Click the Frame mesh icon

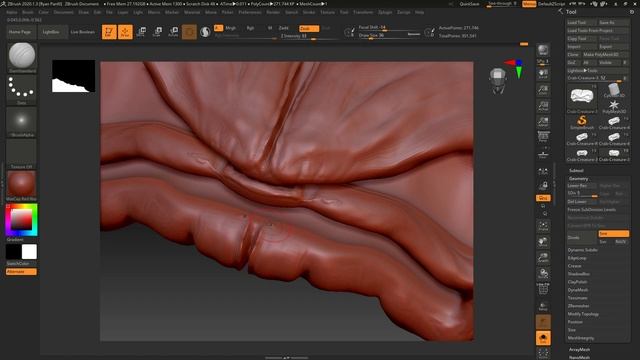(x=543, y=226)
